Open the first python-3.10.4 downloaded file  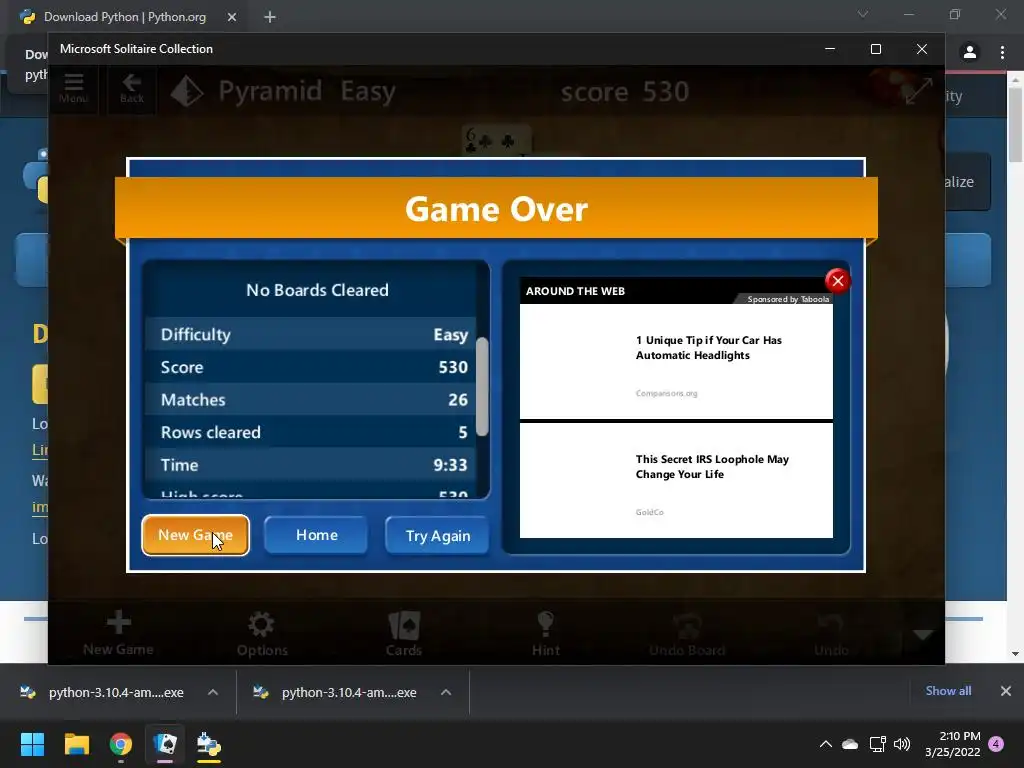pos(102,692)
